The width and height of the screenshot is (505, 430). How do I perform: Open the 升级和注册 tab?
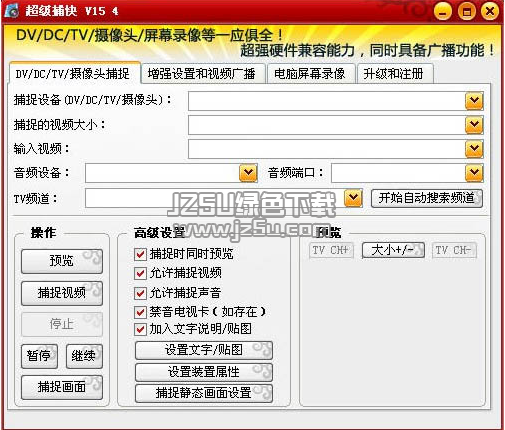395,73
